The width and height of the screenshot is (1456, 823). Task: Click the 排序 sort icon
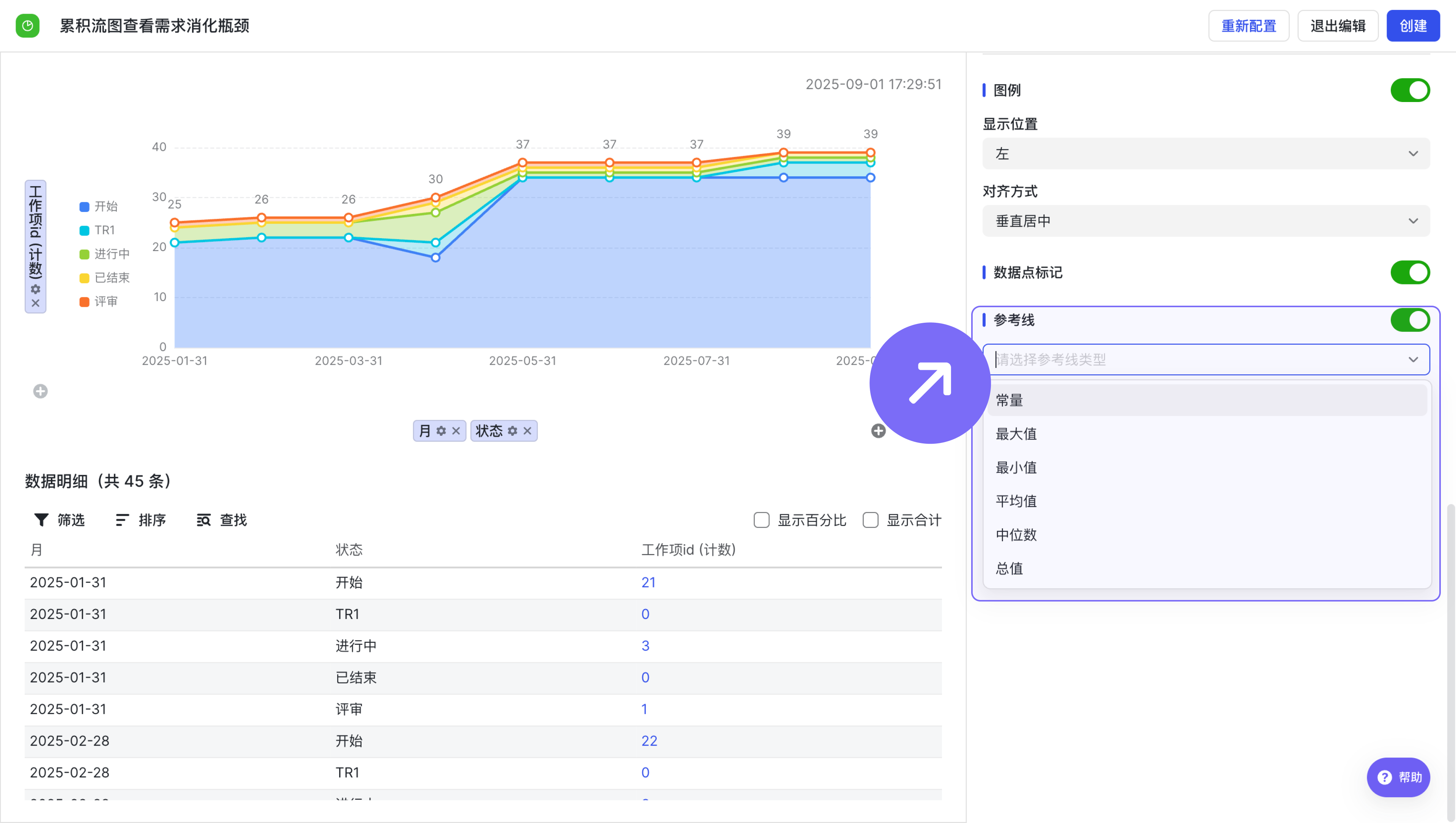(x=122, y=520)
